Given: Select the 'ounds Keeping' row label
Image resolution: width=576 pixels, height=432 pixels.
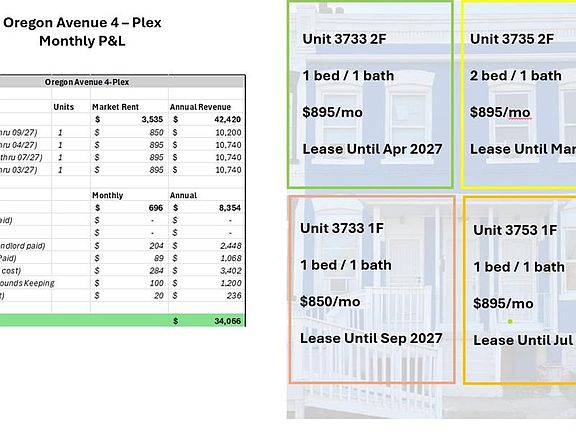Looking at the screenshot, I should (27, 283).
